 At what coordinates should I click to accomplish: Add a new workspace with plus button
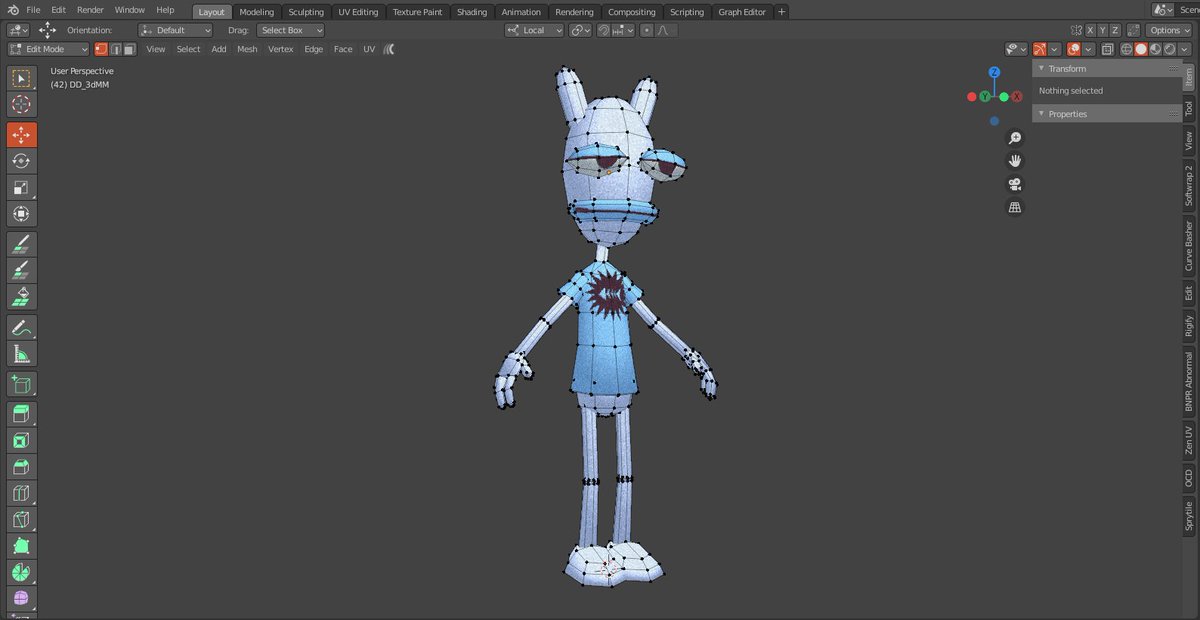pos(782,12)
